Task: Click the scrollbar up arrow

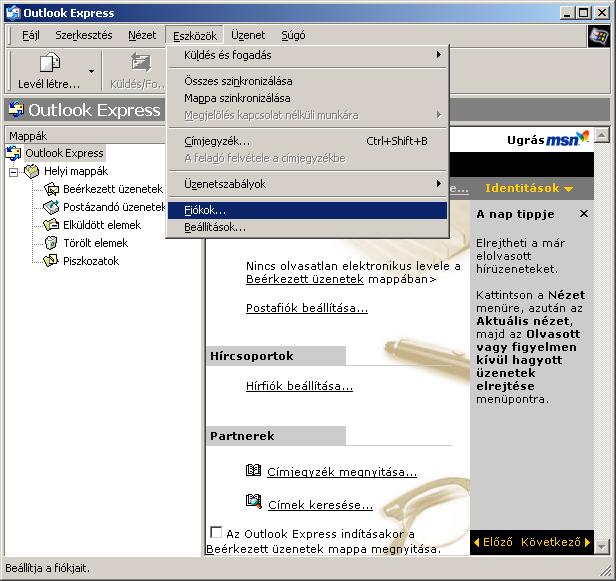Action: (x=602, y=135)
